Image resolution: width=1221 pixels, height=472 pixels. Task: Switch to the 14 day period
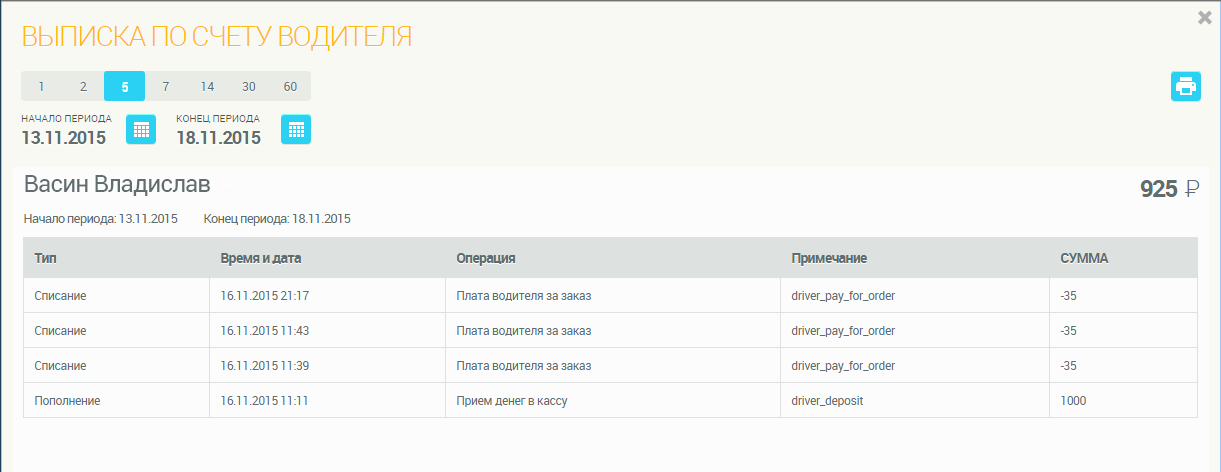(207, 86)
